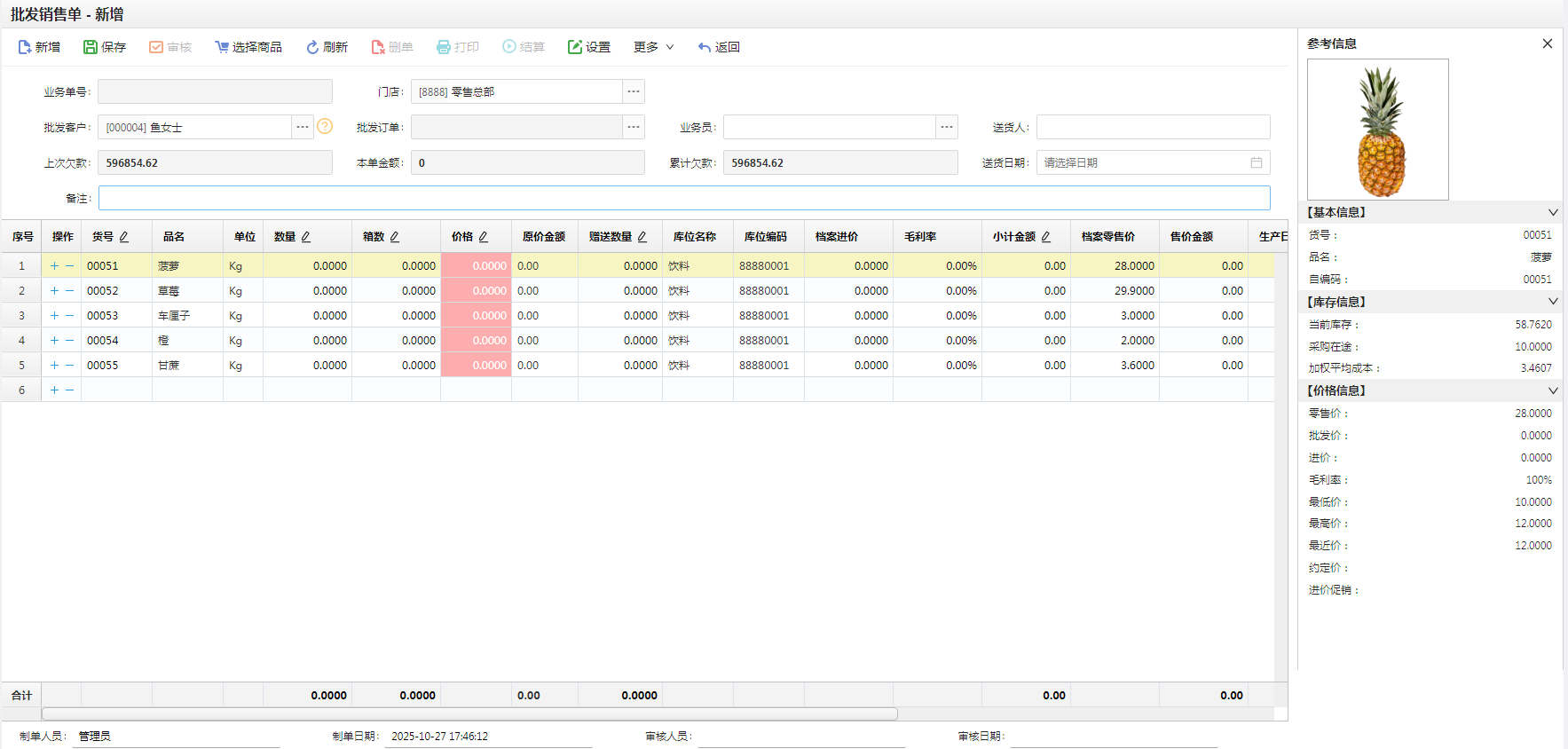Open the 门店 store lookup ellipsis button
Viewport: 1568px width, 749px height.
pos(633,91)
